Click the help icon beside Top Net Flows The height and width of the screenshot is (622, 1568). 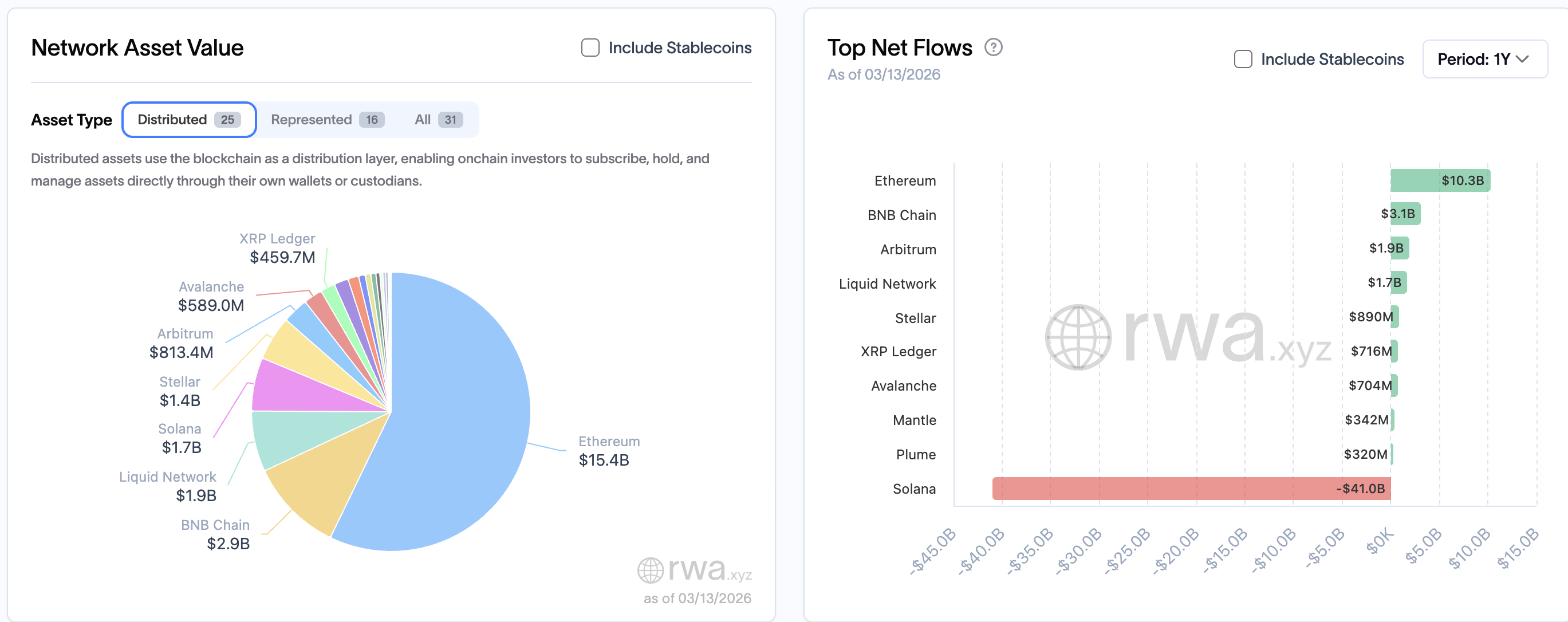coord(994,47)
